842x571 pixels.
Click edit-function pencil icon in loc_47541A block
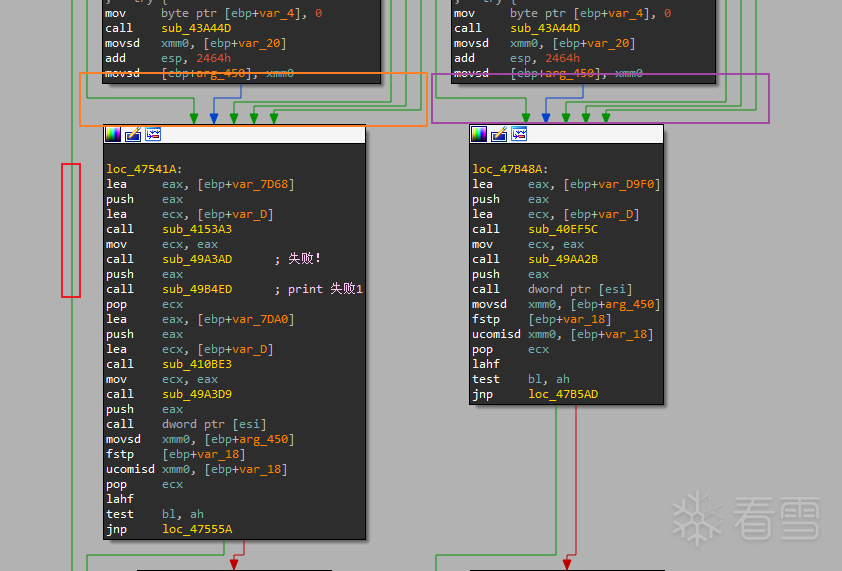pyautogui.click(x=133, y=134)
